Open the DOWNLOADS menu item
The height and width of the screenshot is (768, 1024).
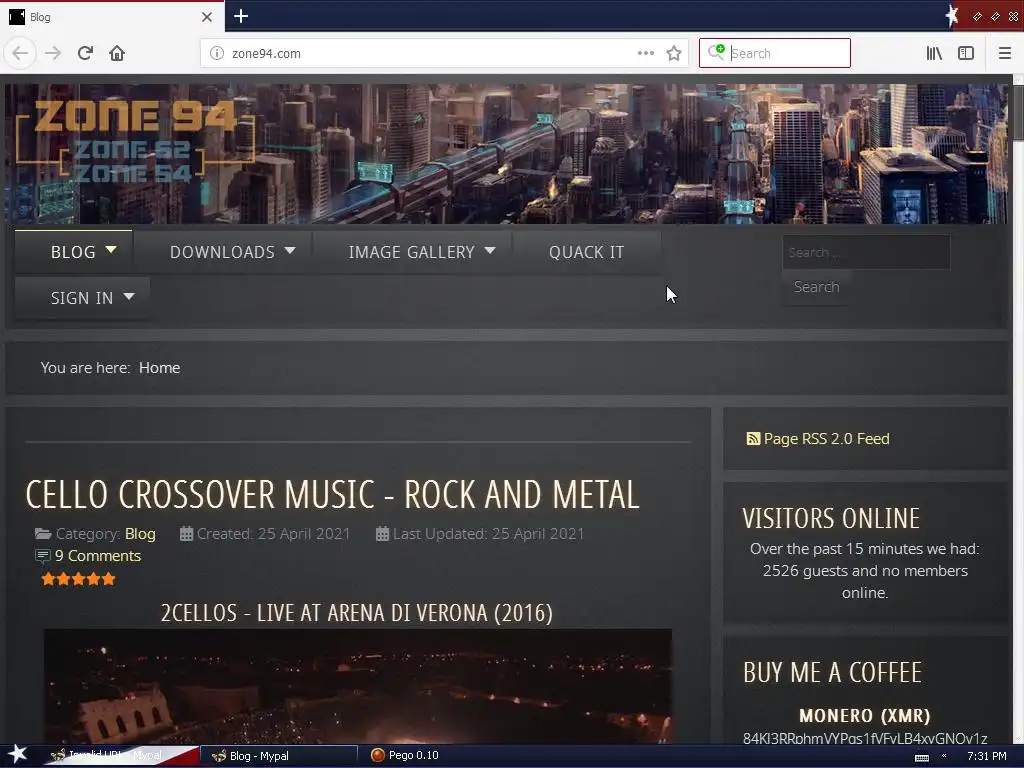[x=222, y=252]
